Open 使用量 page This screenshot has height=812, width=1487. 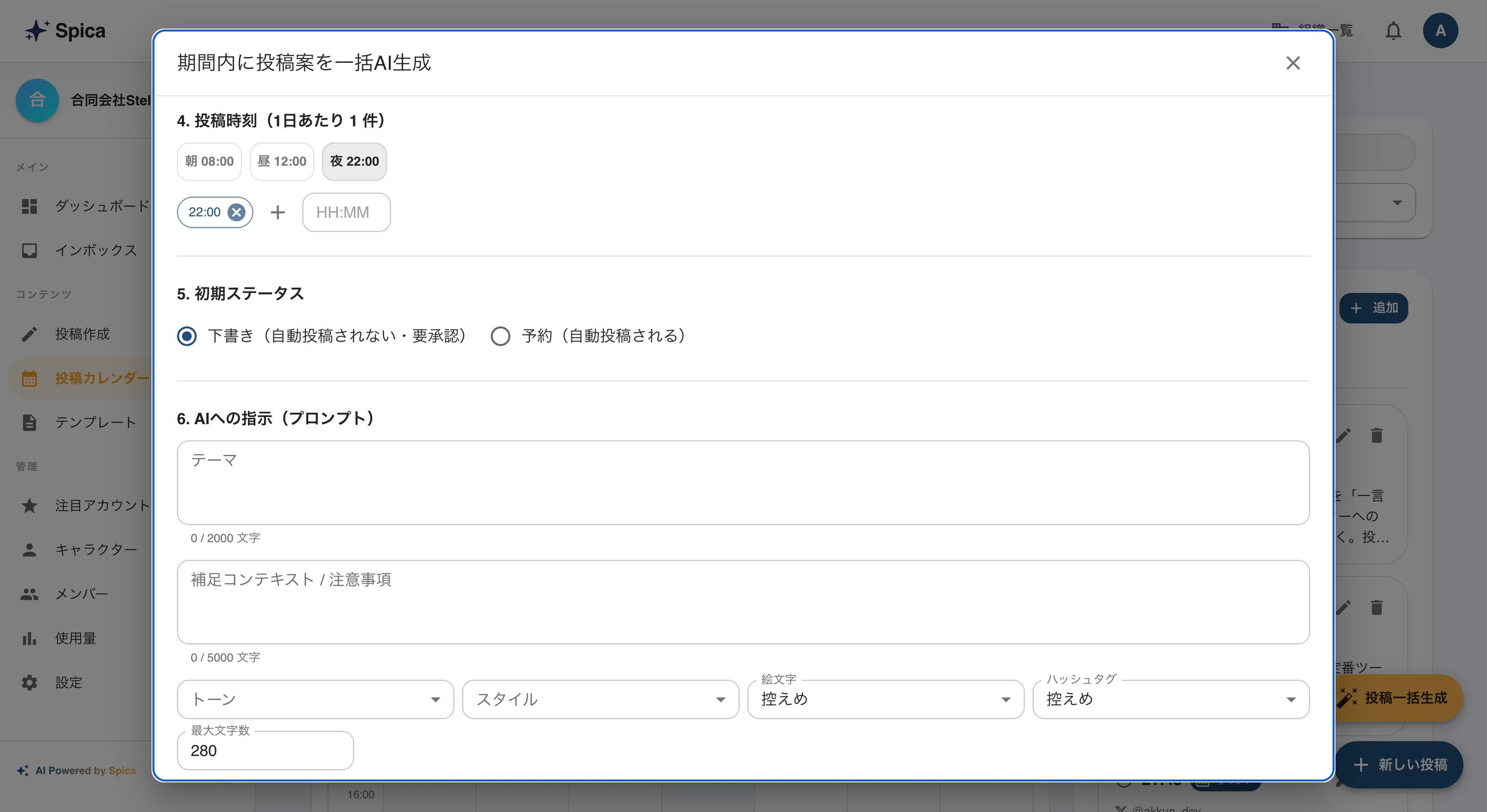click(x=81, y=638)
